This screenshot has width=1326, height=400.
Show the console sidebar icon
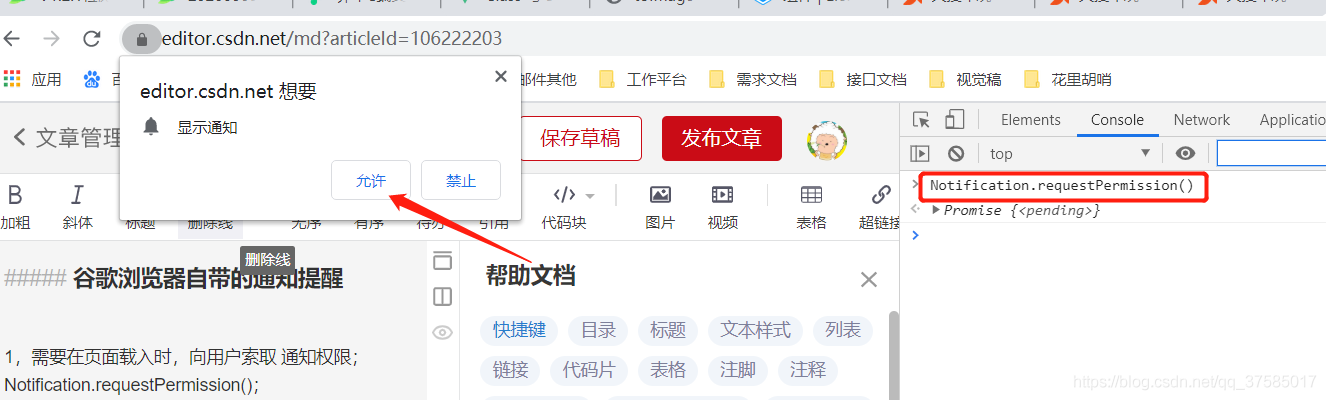[920, 154]
